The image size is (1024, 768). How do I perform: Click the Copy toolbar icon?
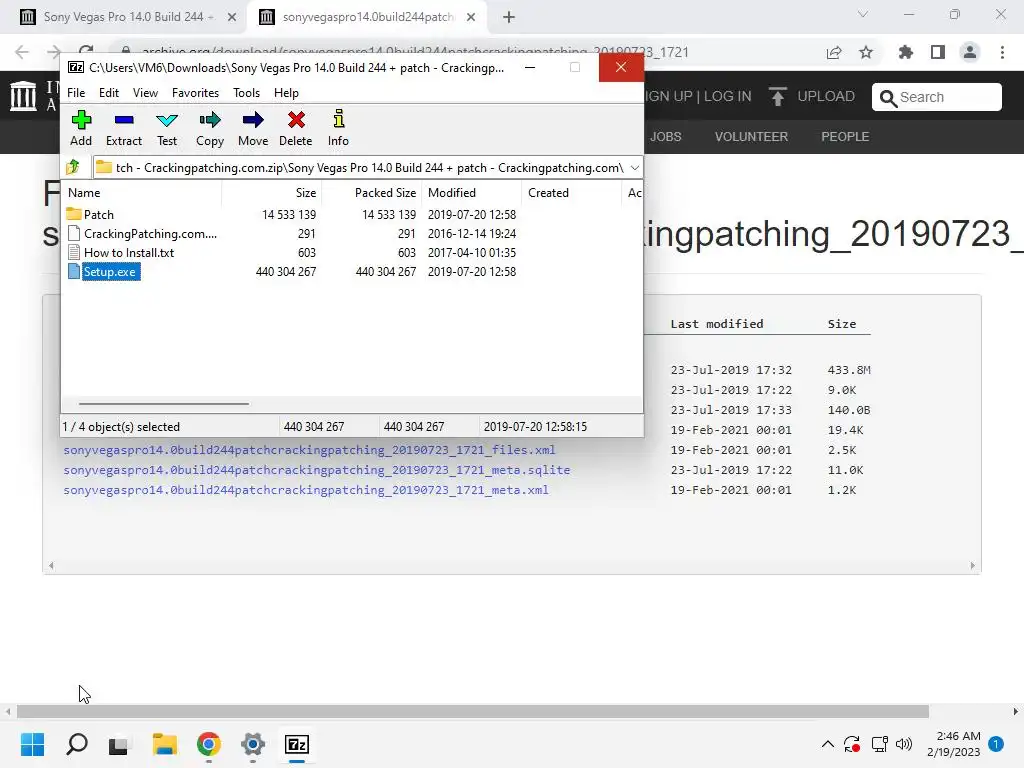(x=210, y=129)
